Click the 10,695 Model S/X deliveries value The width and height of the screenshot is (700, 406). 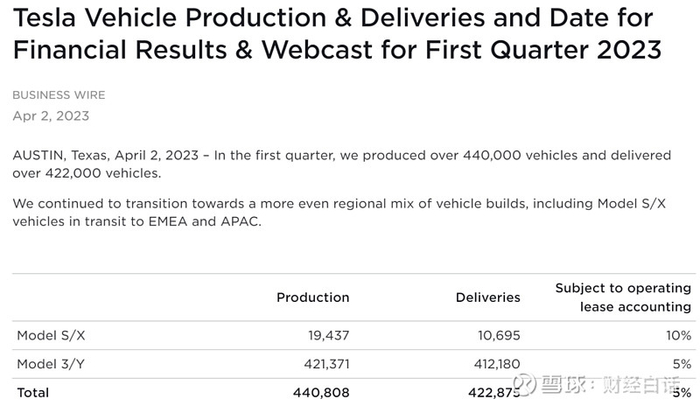pyautogui.click(x=494, y=334)
